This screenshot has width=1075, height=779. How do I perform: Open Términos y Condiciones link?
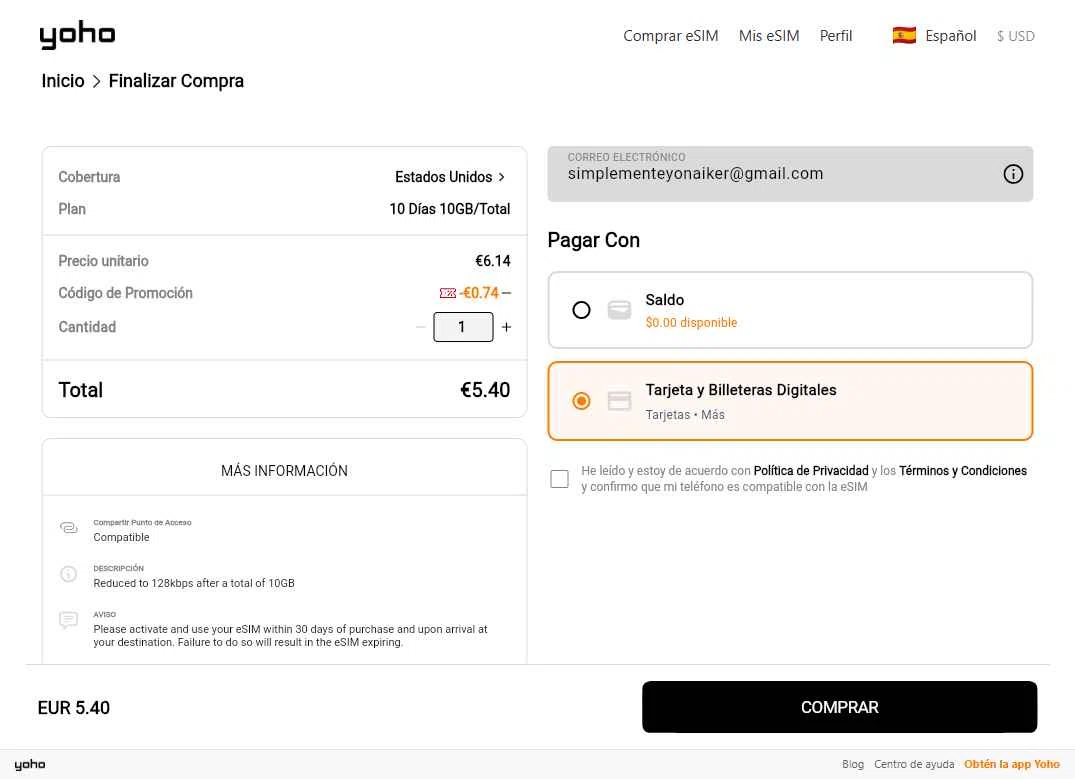(x=963, y=470)
